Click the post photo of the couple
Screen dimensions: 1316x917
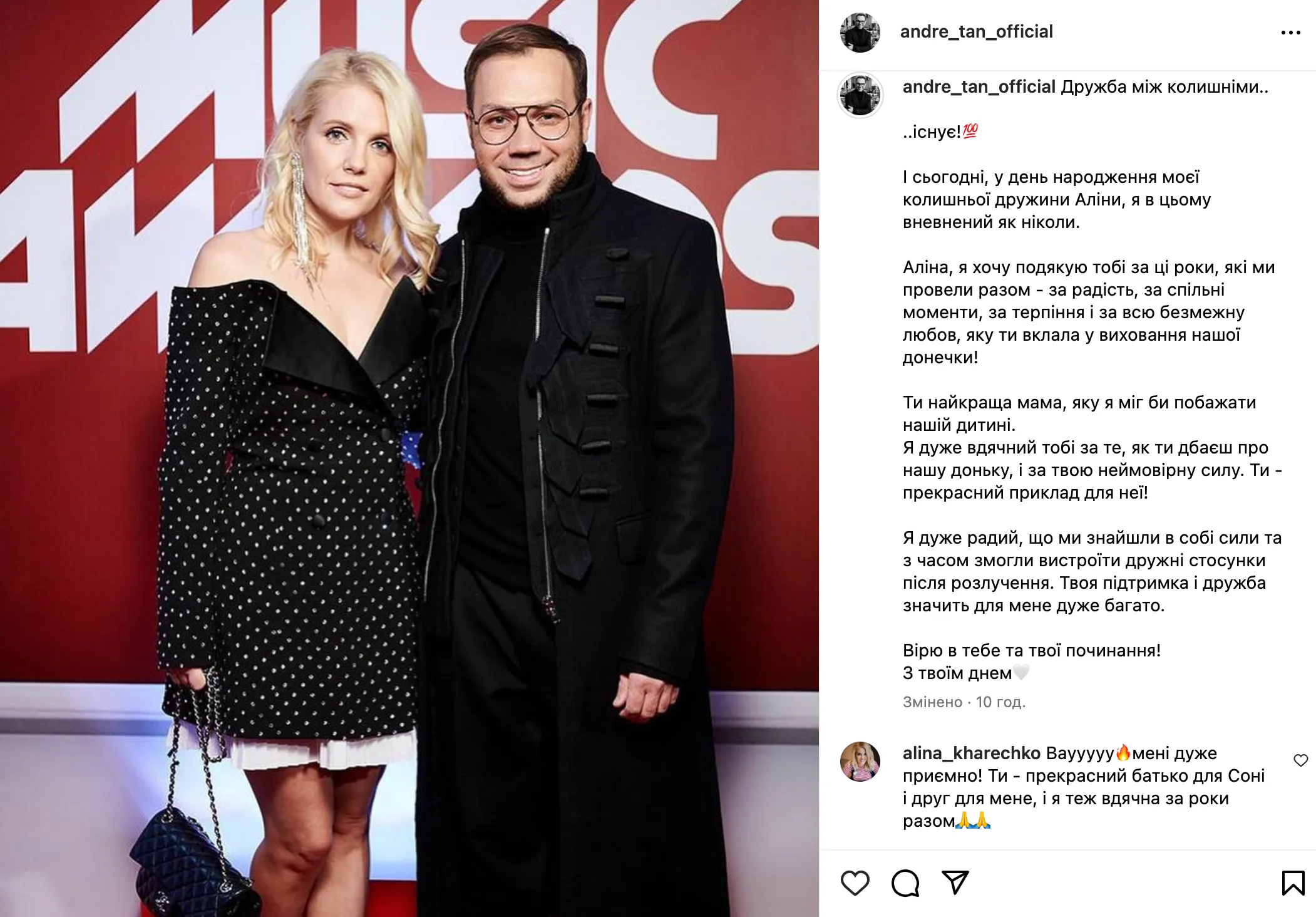409,458
